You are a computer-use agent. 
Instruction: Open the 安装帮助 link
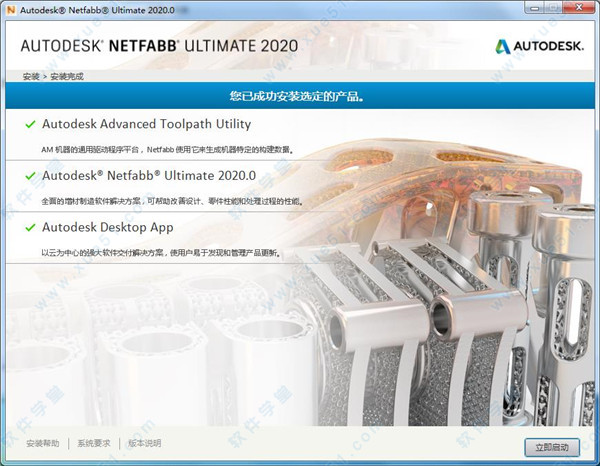[x=42, y=443]
